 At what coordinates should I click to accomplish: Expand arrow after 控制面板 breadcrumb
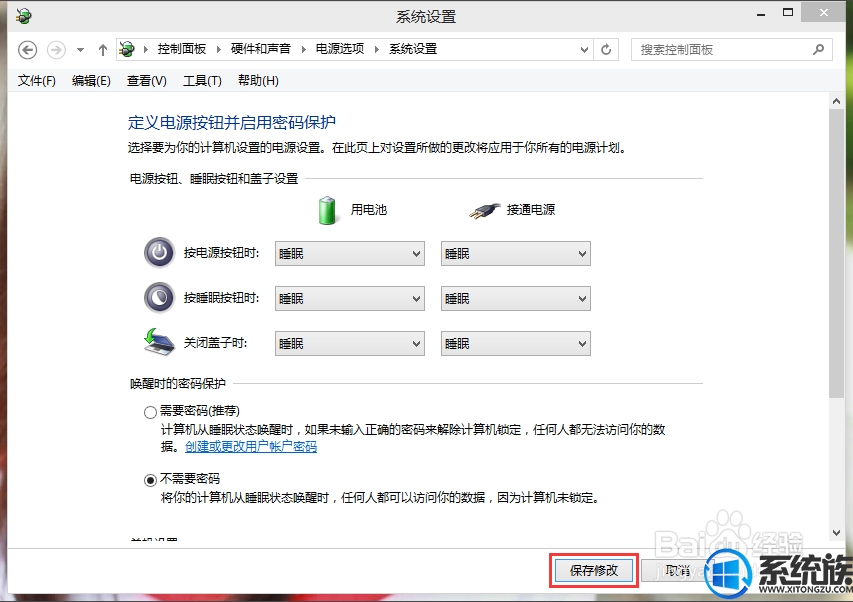(218, 49)
